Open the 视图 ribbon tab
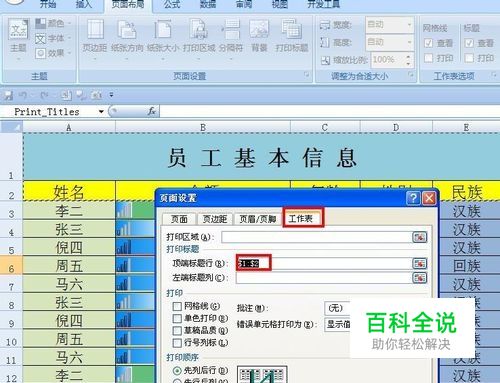 [x=280, y=4]
